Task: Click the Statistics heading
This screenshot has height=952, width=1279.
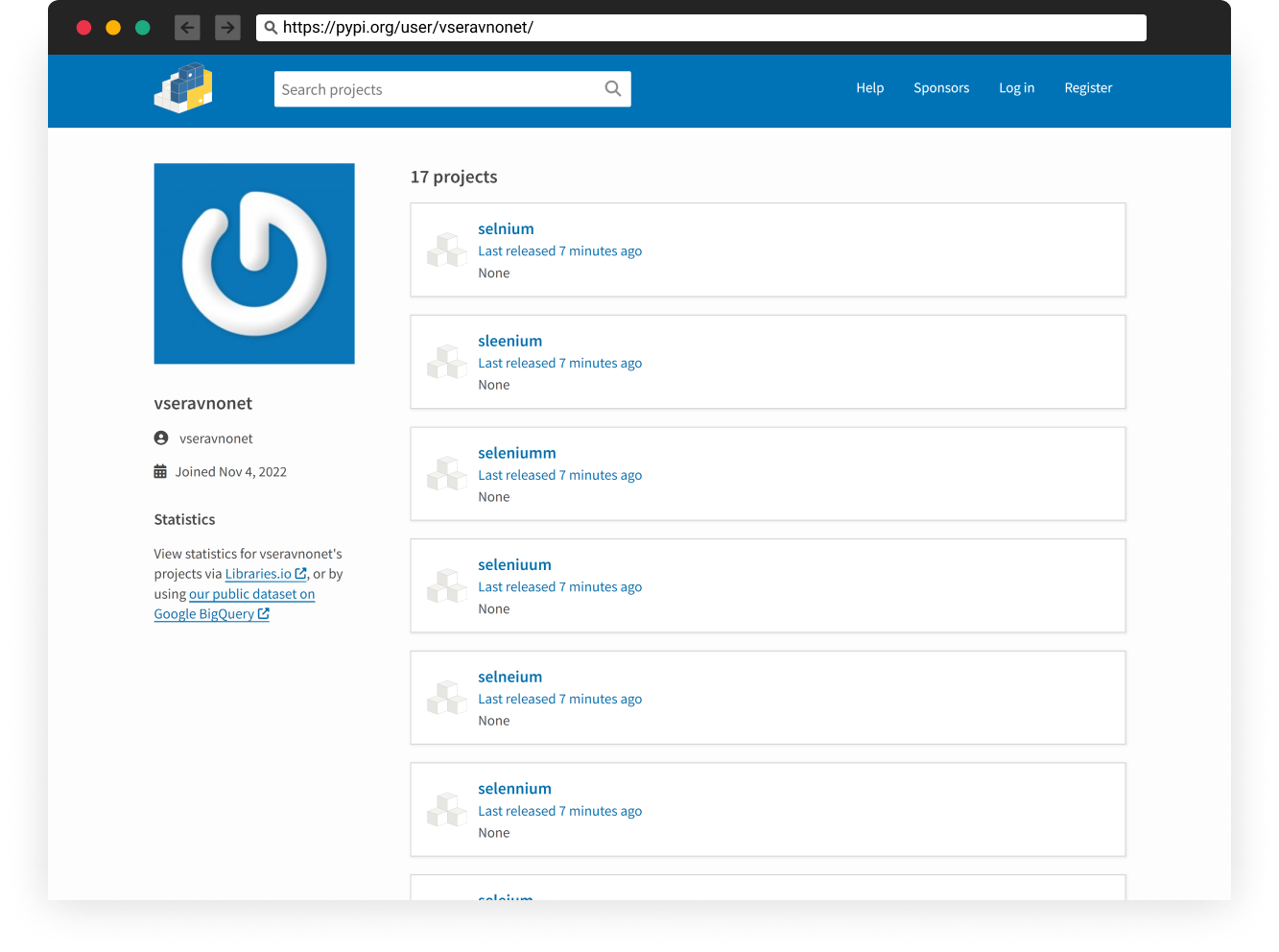Action: (184, 519)
